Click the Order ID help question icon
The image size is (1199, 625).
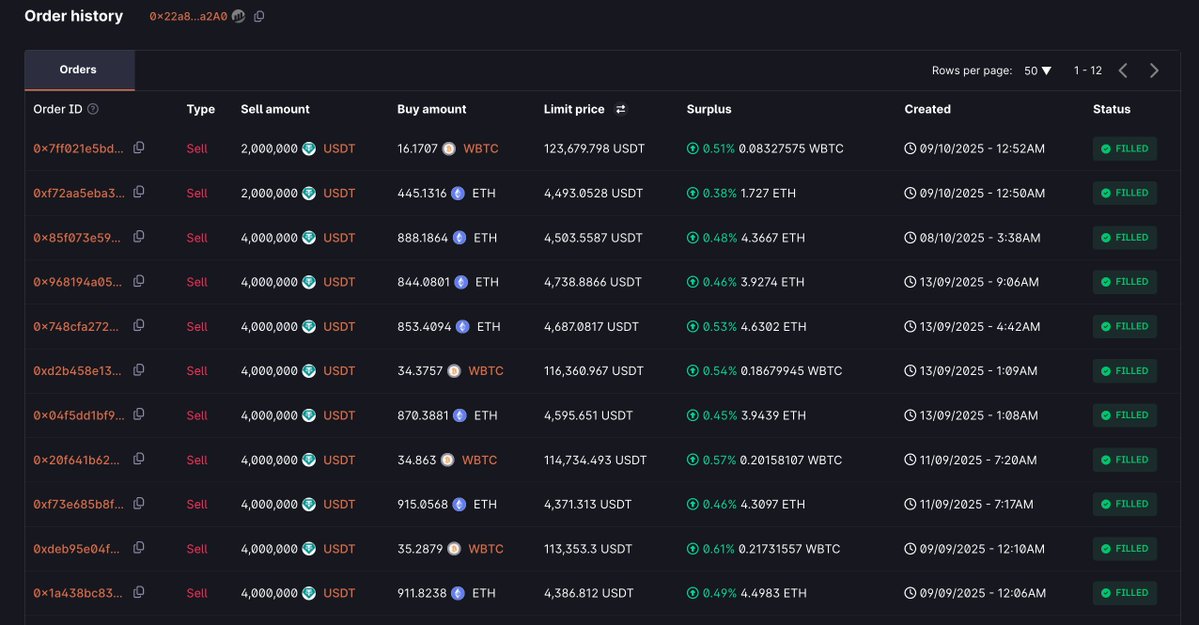[93, 109]
